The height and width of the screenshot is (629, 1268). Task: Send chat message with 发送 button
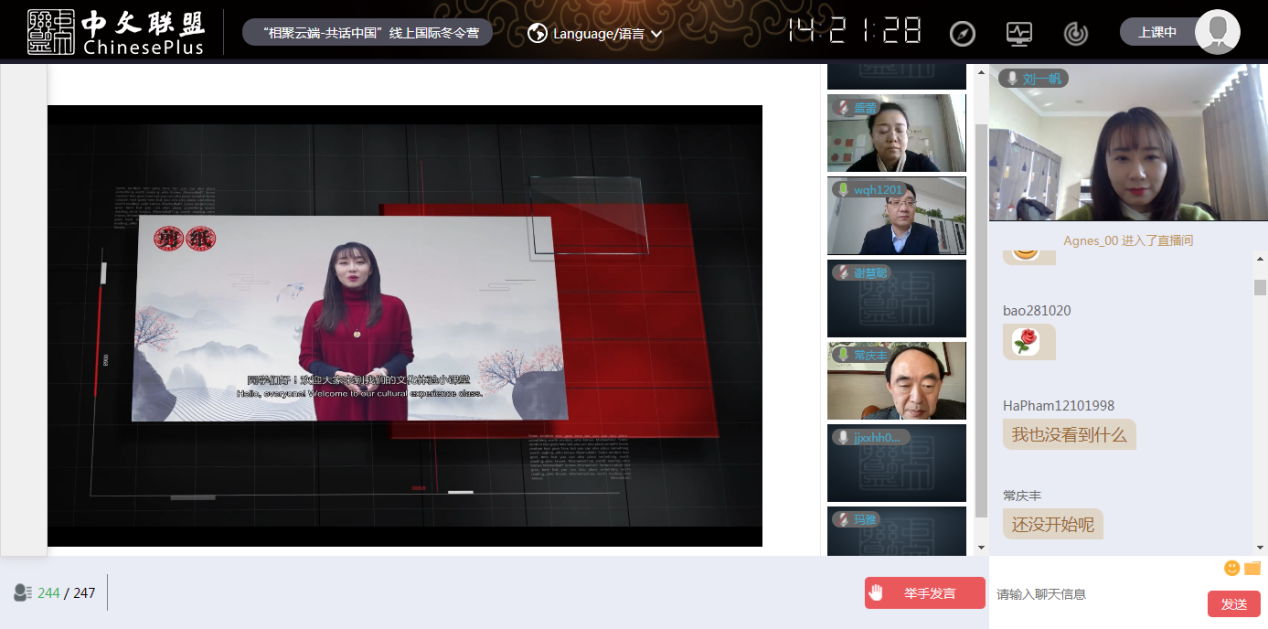coord(1233,604)
